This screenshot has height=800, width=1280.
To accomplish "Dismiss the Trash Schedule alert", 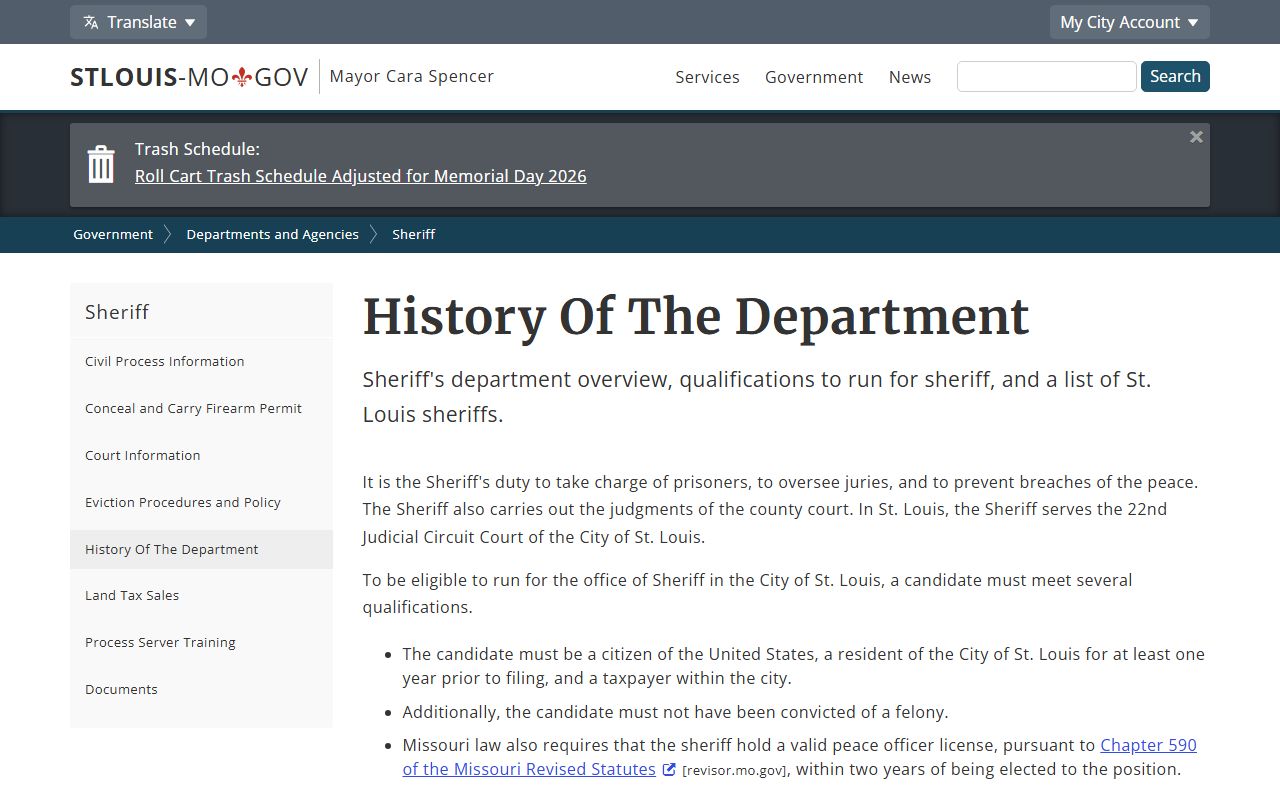I will click(1196, 137).
